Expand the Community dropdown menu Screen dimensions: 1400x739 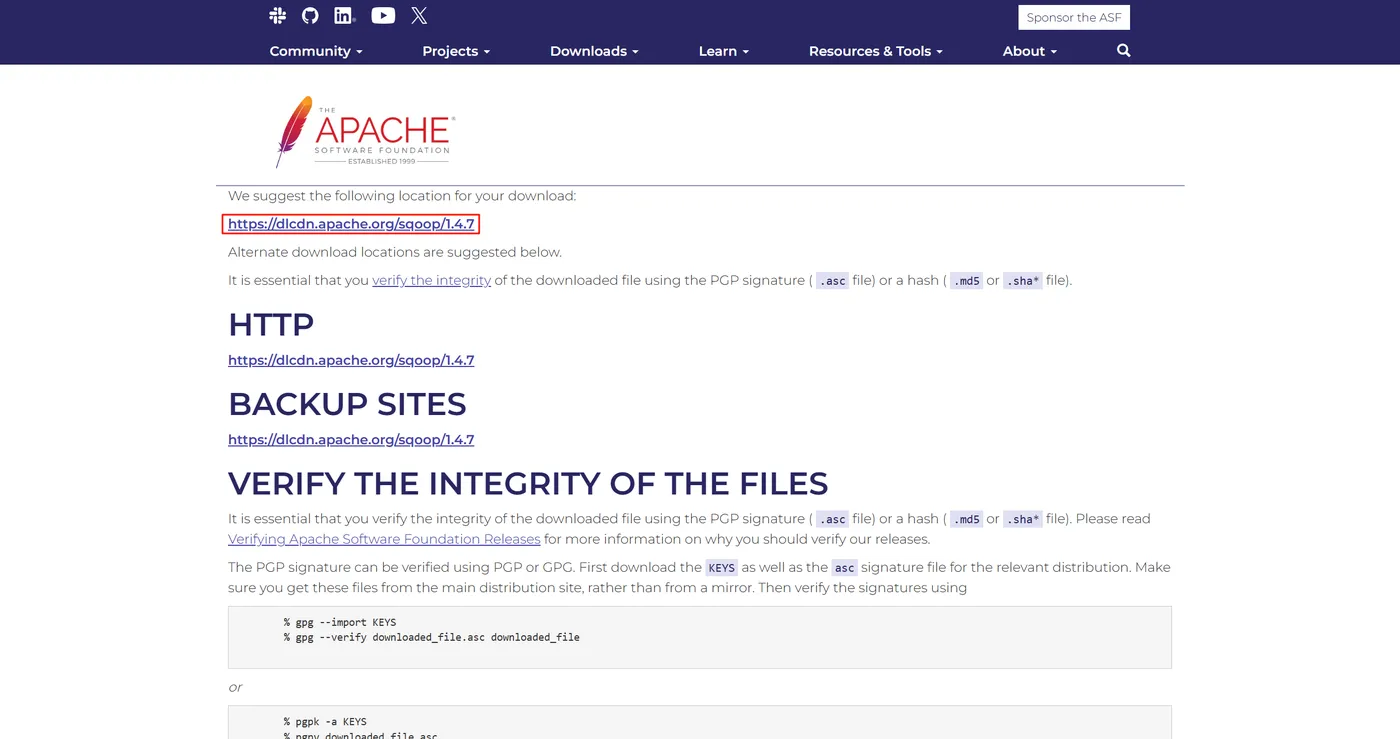click(x=316, y=51)
